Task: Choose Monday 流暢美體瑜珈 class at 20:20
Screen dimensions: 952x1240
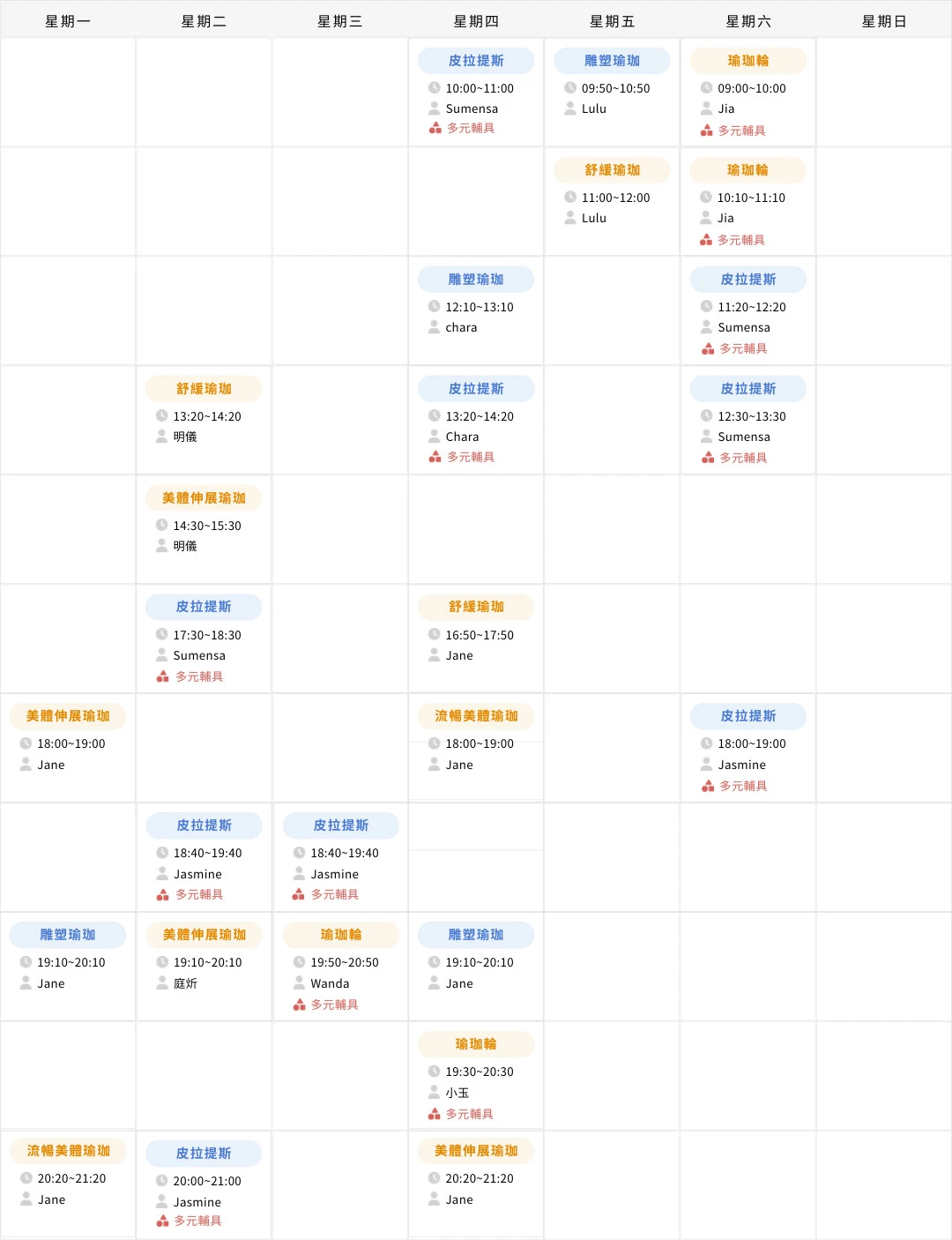Action: point(68,1151)
